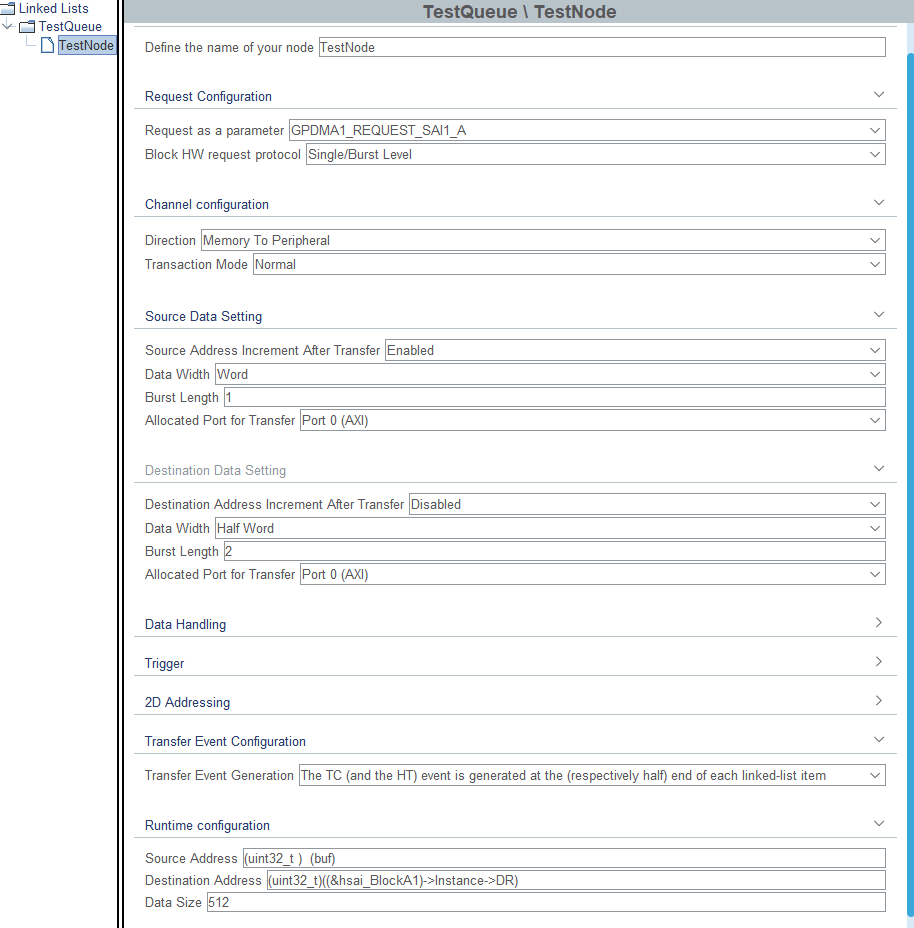The width and height of the screenshot is (914, 928).
Task: Expand the Trigger section
Action: [879, 661]
